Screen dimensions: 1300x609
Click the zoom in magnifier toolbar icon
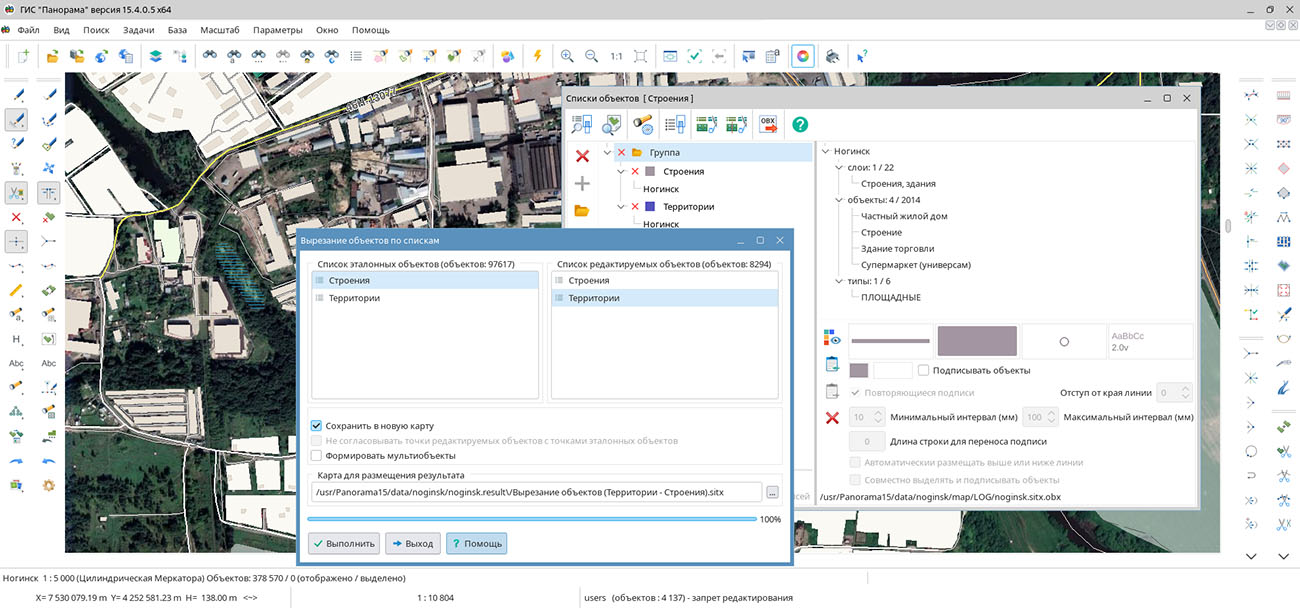(x=567, y=57)
